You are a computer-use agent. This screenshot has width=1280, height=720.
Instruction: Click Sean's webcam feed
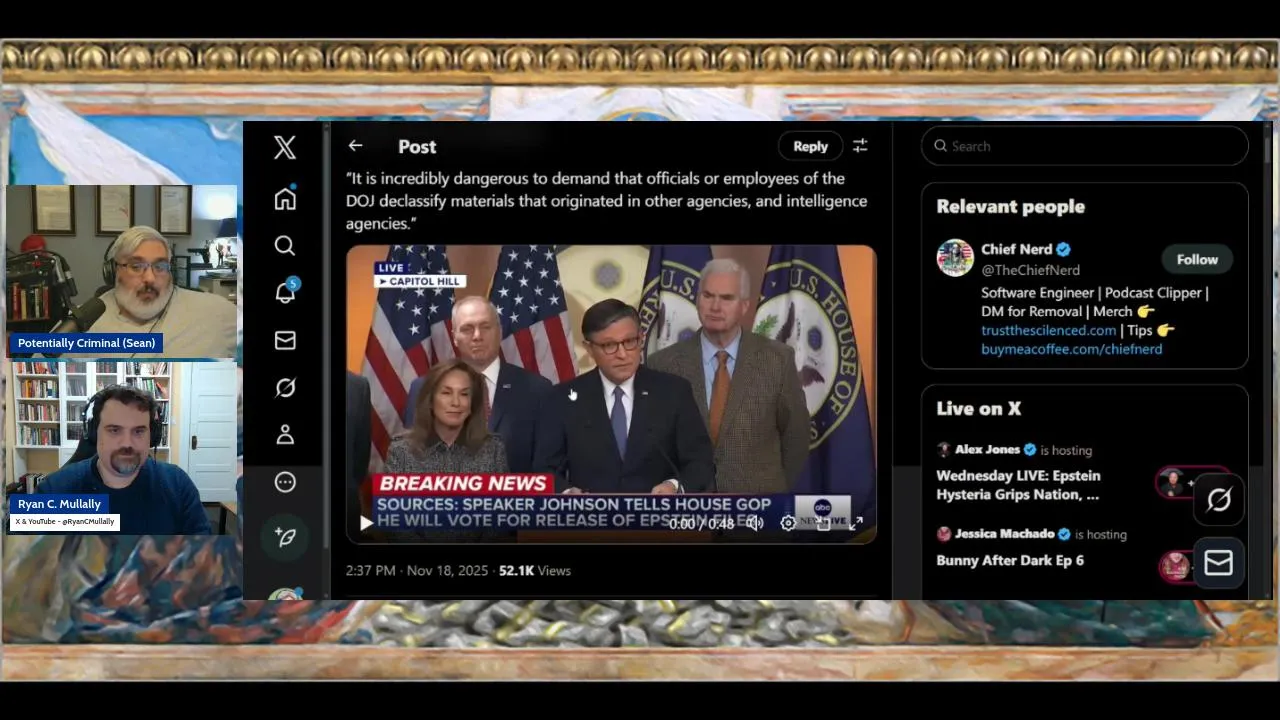pyautogui.click(x=122, y=271)
